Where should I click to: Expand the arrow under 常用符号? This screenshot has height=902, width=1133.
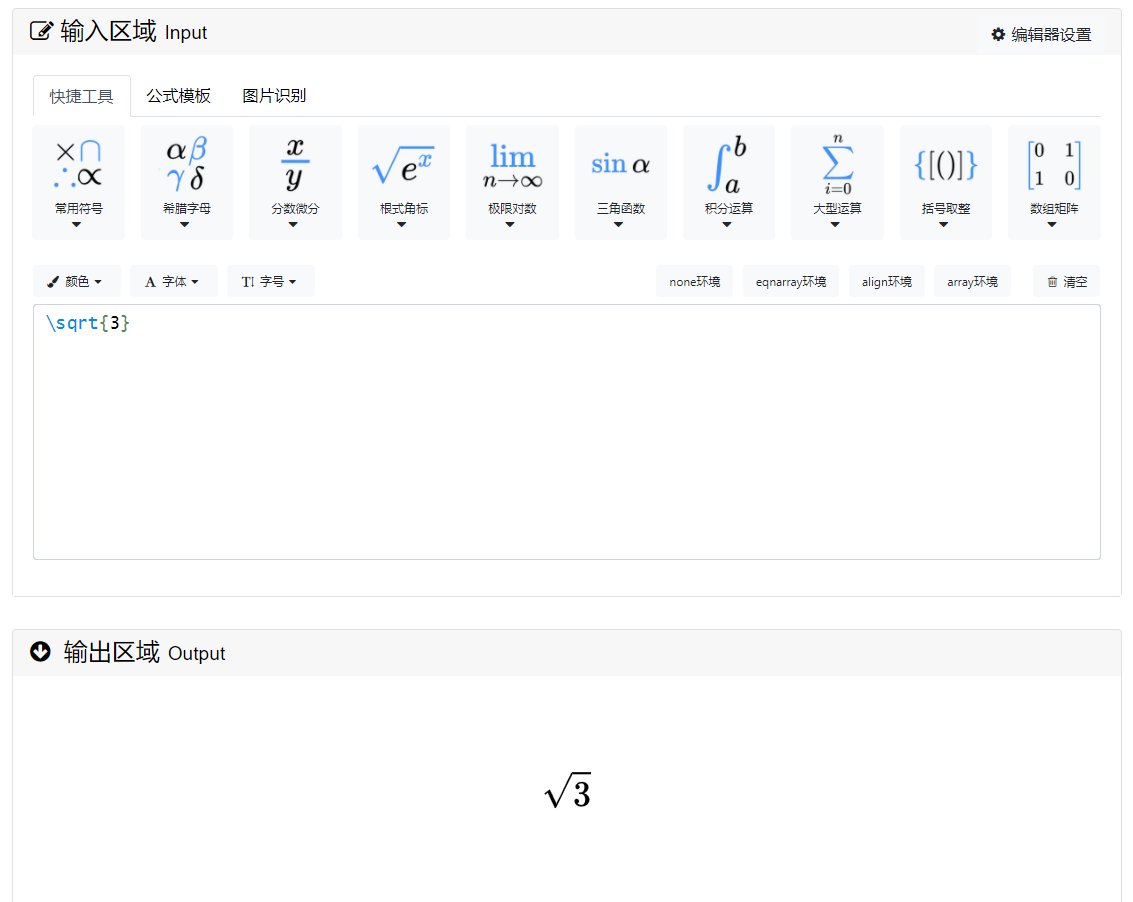coord(77,225)
